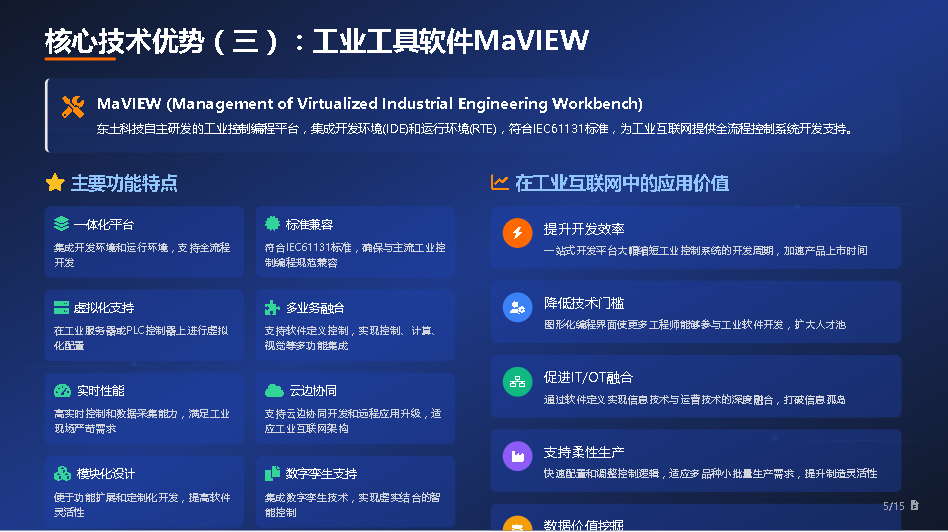This screenshot has height=532, width=948.
Task: Click the description under 虚拟化支持
Action: click(x=141, y=338)
